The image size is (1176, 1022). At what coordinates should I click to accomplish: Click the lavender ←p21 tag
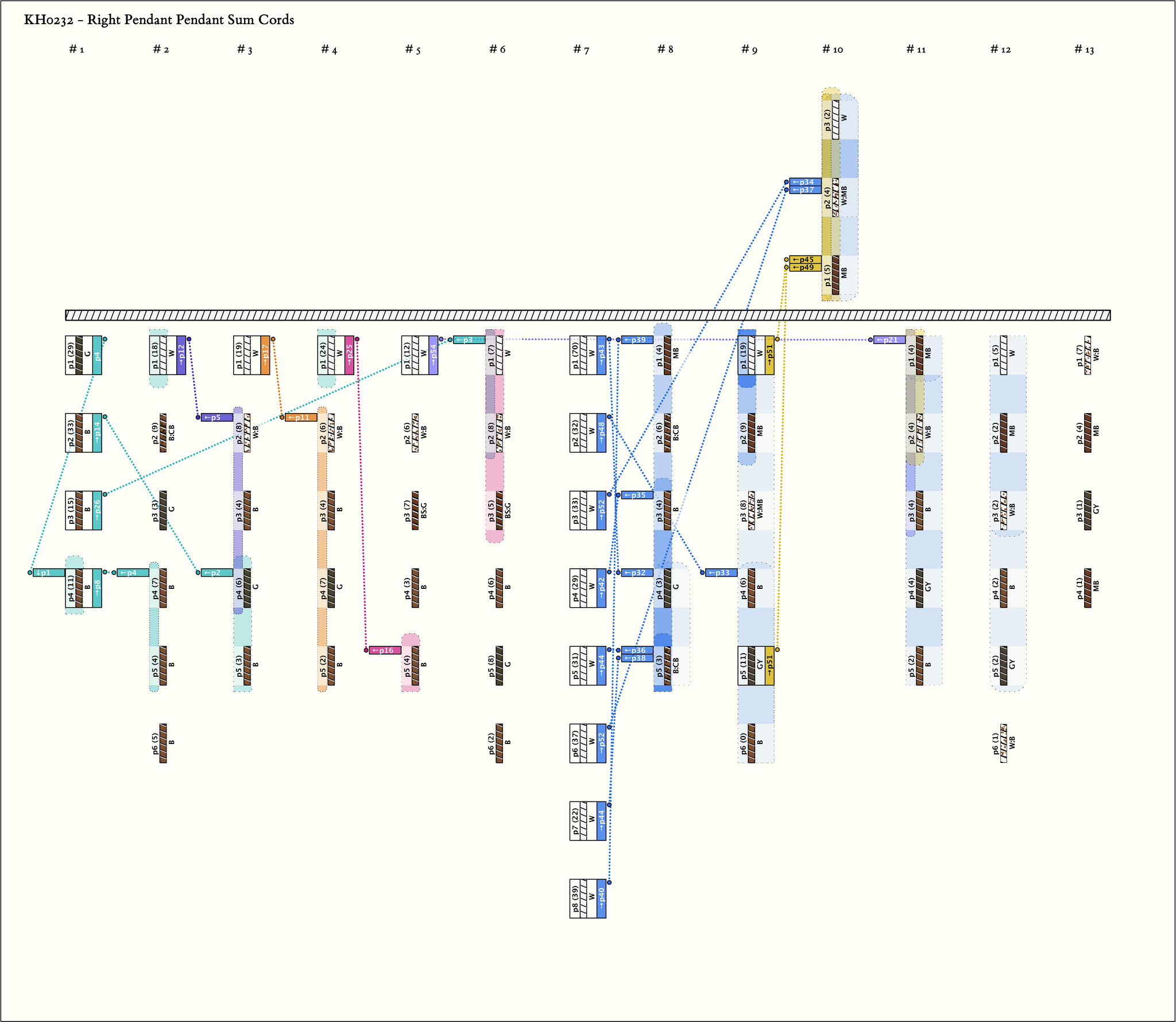pos(889,340)
